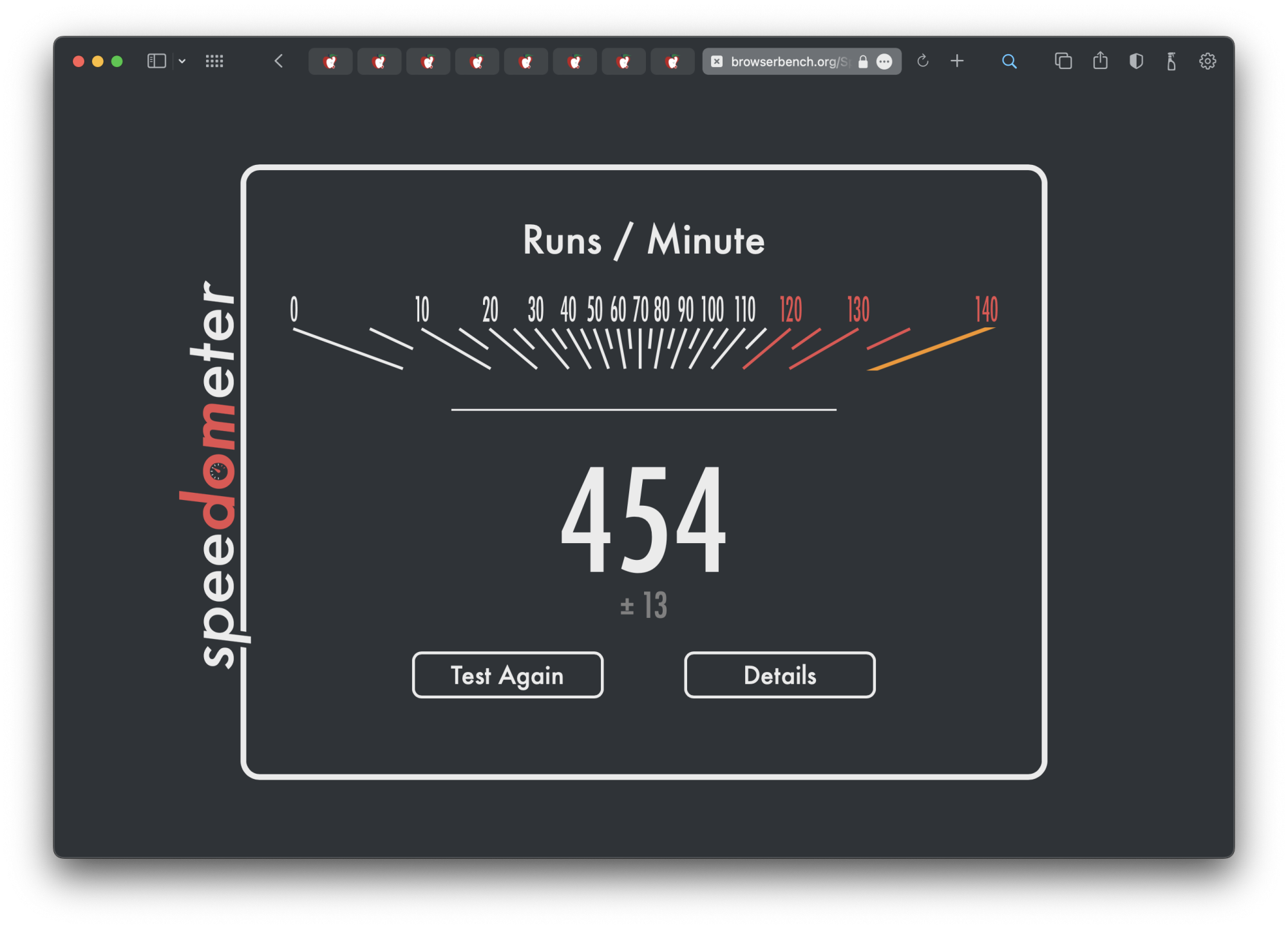Image resolution: width=1288 pixels, height=929 pixels.
Task: Click the 454 score value
Action: click(x=644, y=519)
